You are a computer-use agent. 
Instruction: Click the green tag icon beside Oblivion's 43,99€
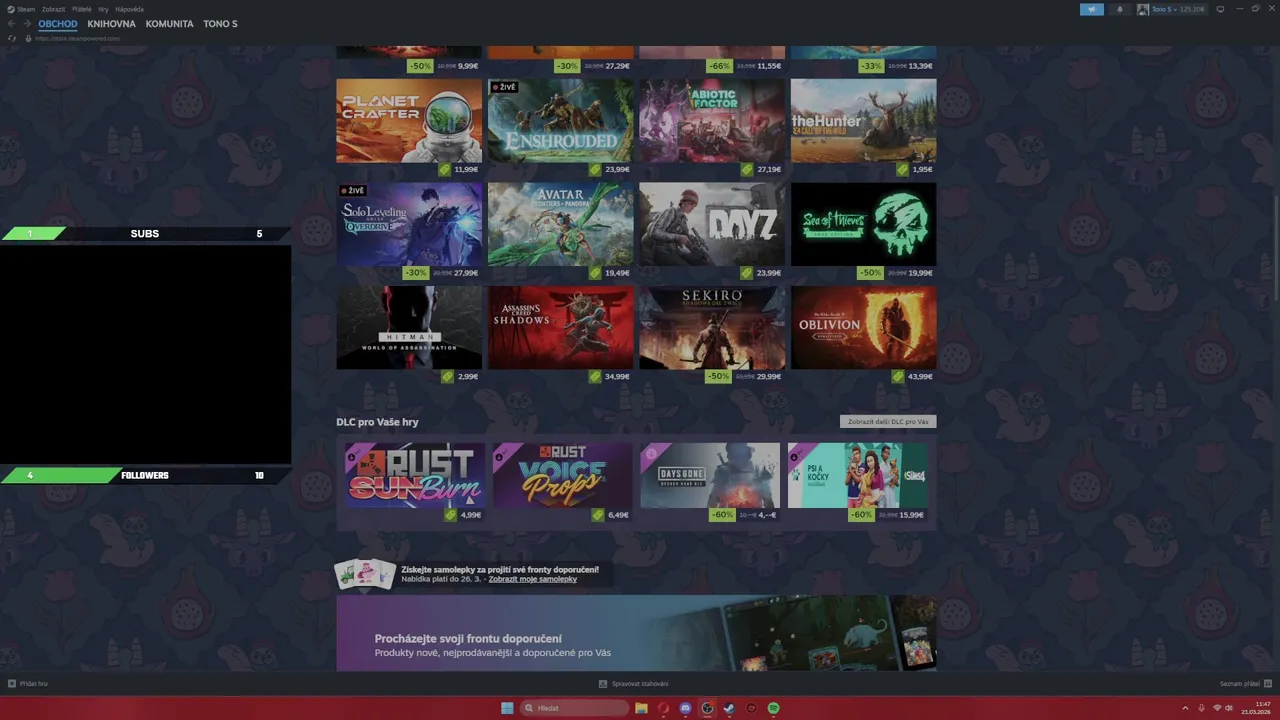click(900, 377)
